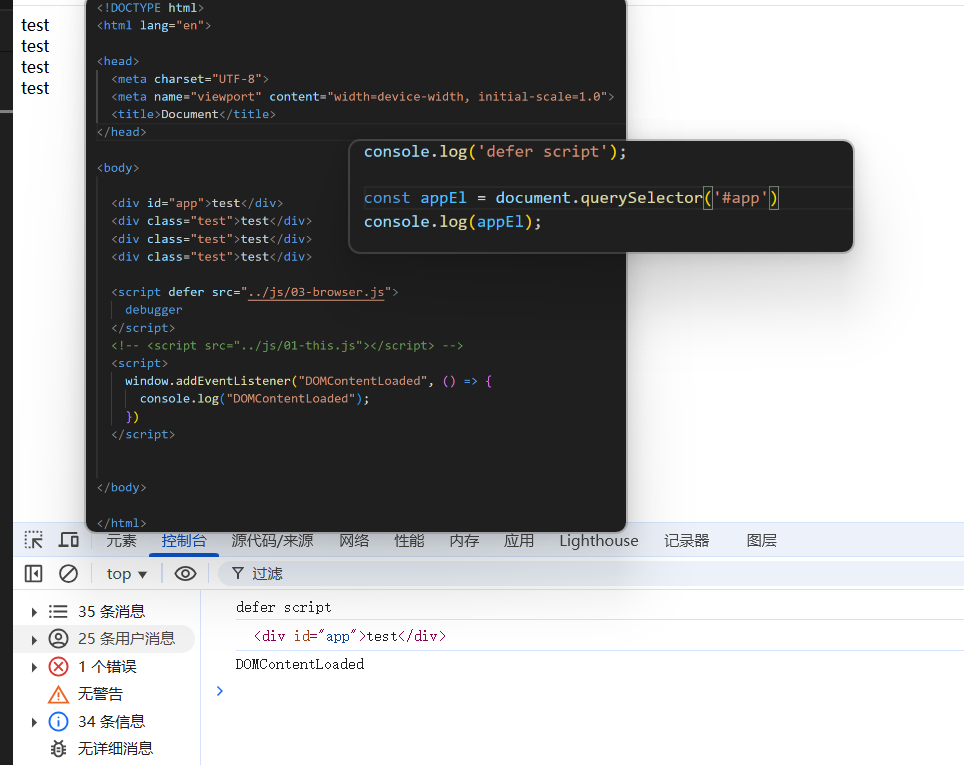Click the div id="app" code line
The height and width of the screenshot is (765, 964).
point(197,203)
